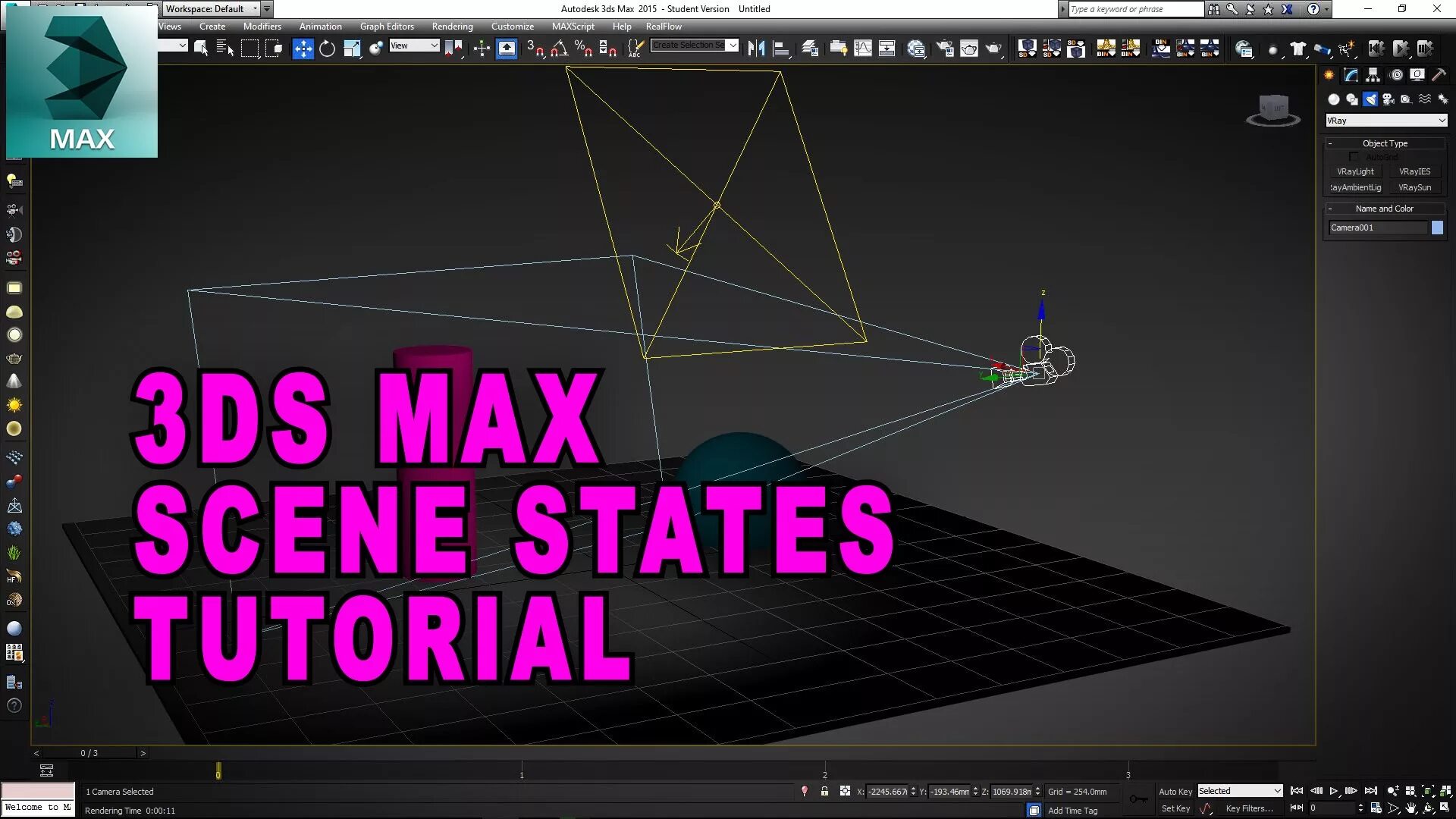Click the ViewCube in the viewport

[x=1273, y=110]
